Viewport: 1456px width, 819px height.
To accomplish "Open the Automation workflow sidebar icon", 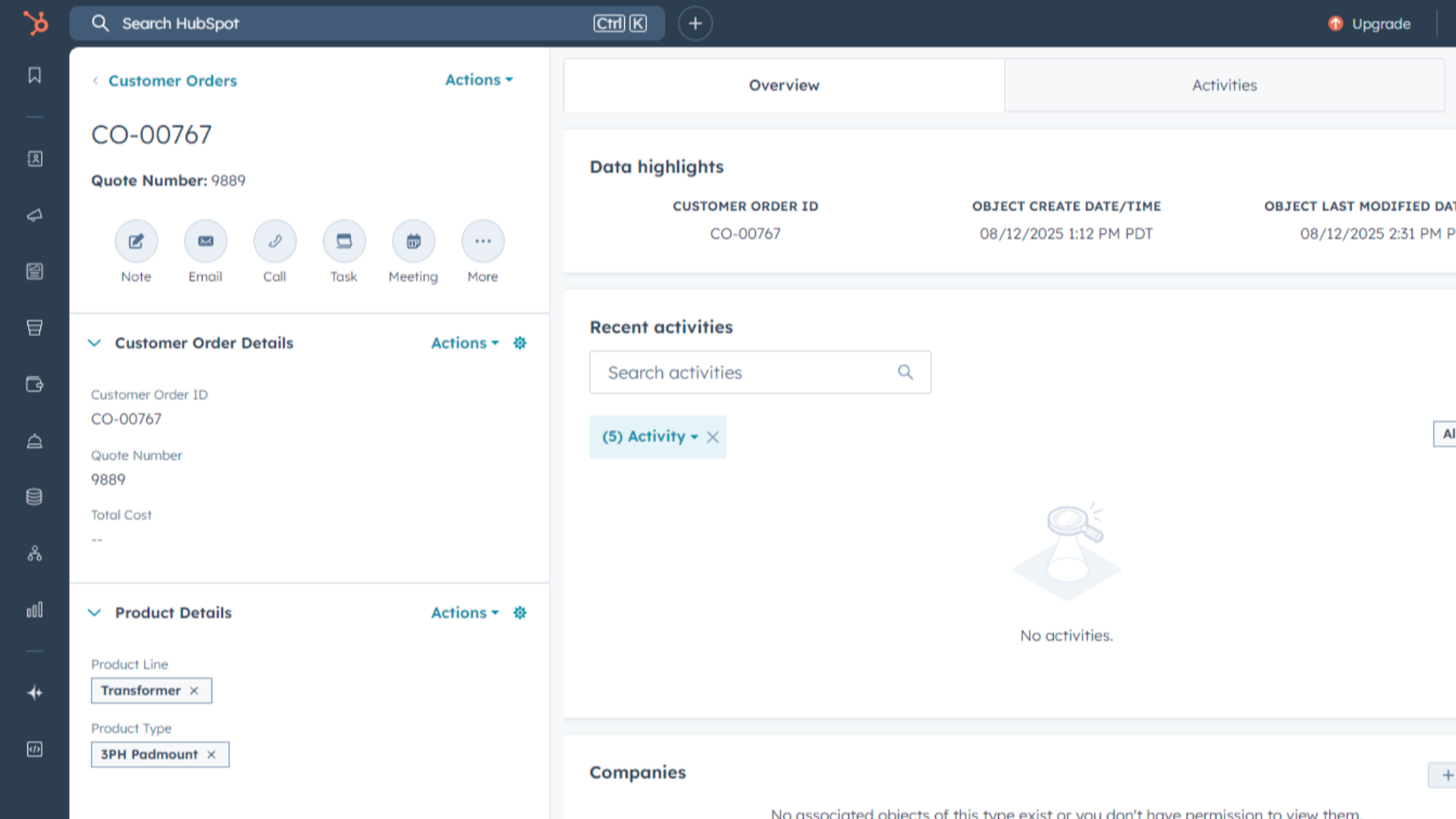I will (x=35, y=554).
